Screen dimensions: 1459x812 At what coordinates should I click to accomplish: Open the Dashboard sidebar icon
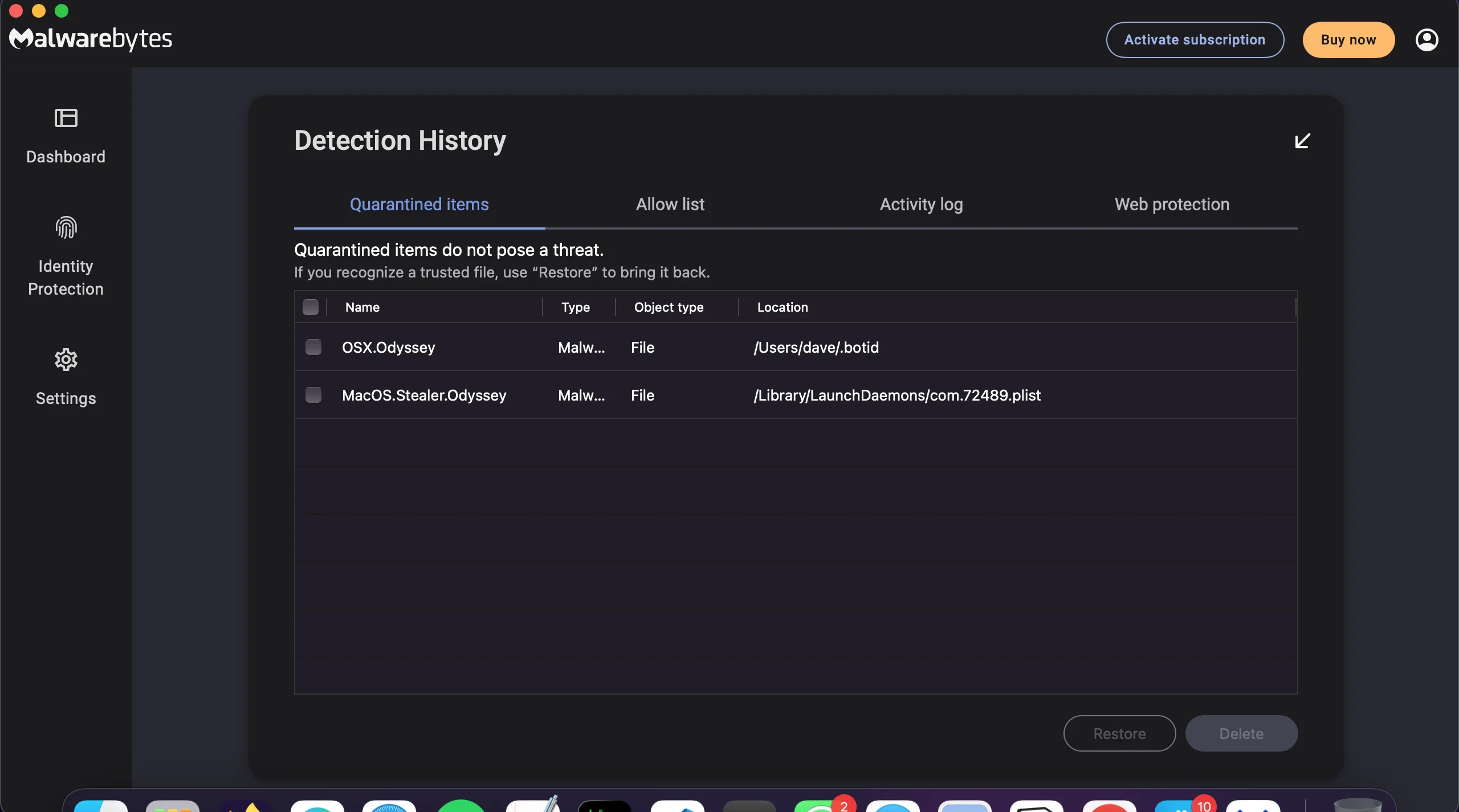66,119
